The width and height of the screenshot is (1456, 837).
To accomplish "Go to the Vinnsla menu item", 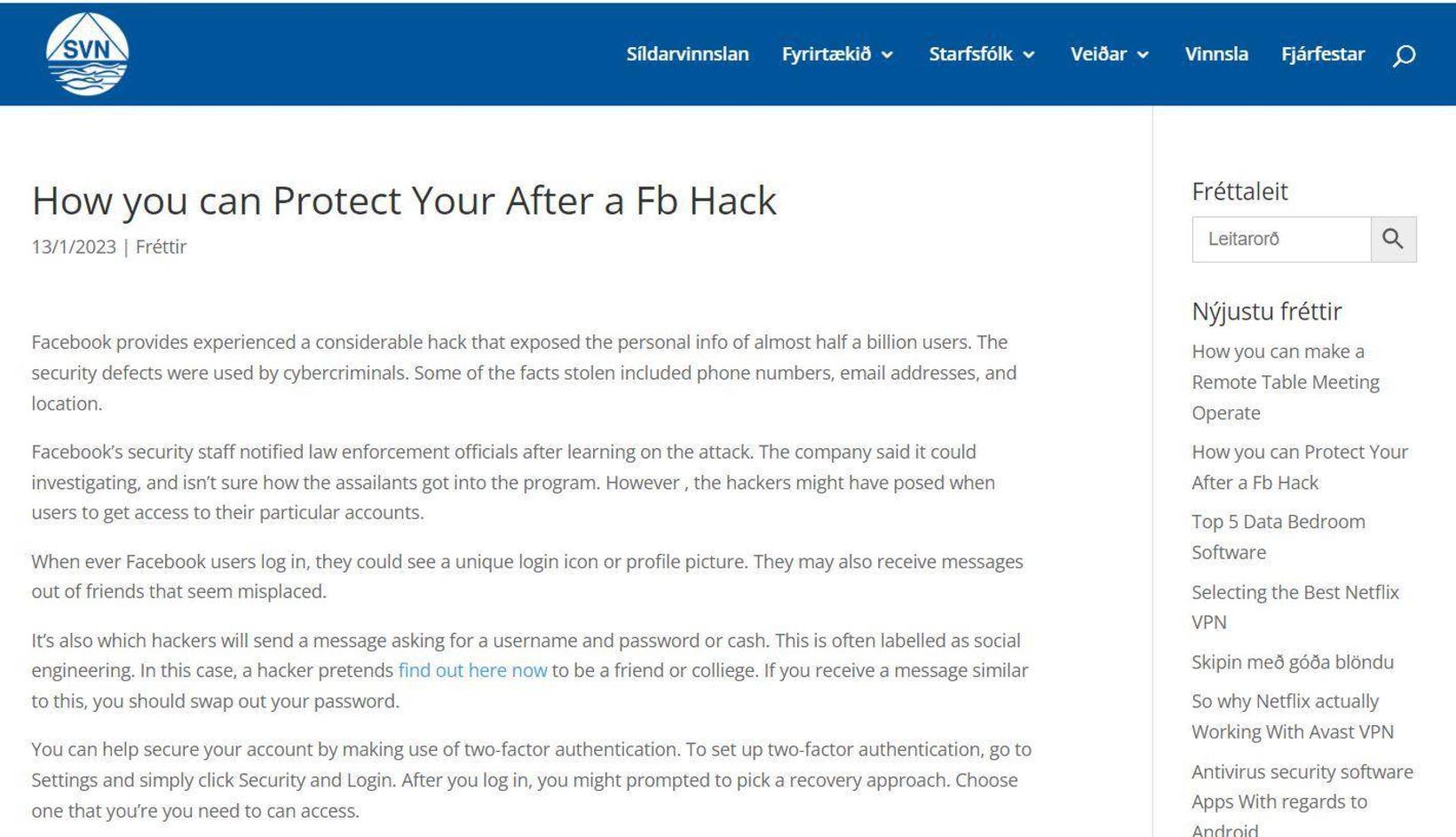I will click(x=1216, y=54).
